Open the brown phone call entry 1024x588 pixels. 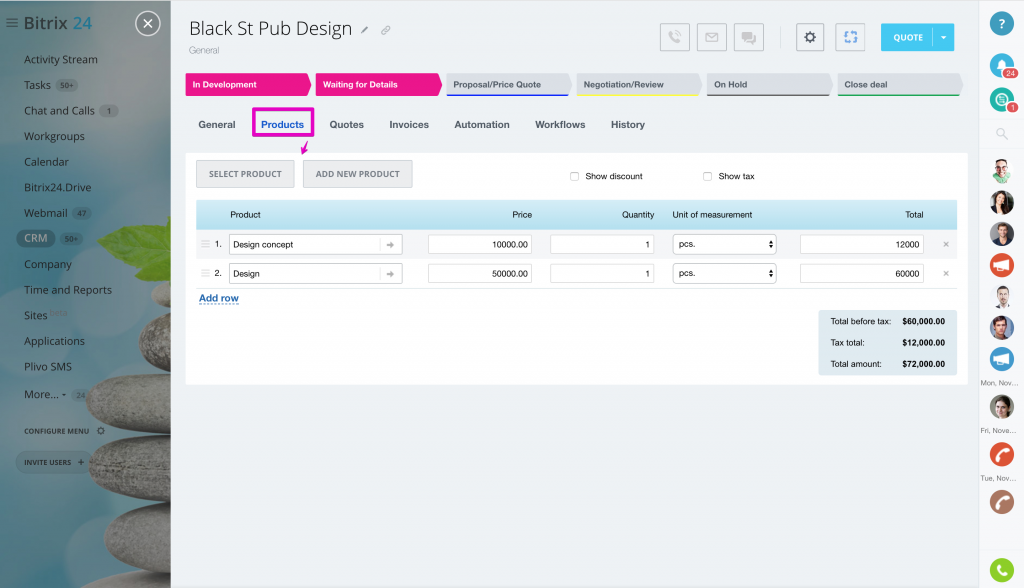(1001, 502)
